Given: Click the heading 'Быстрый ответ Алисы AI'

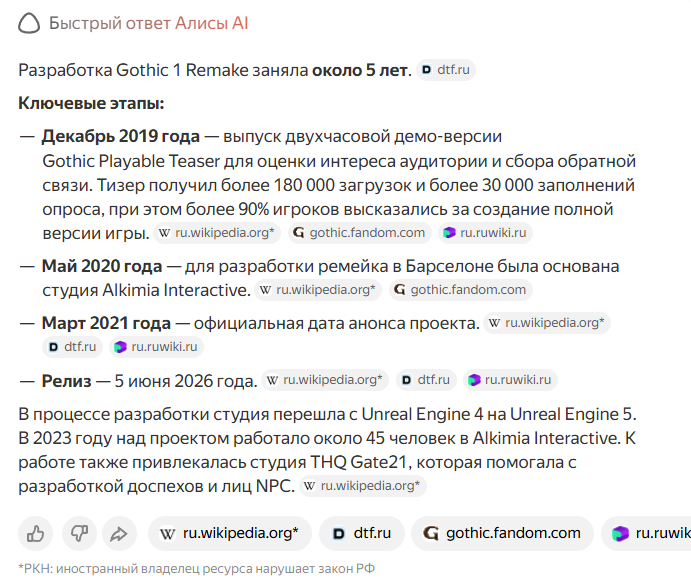Looking at the screenshot, I should point(149,23).
